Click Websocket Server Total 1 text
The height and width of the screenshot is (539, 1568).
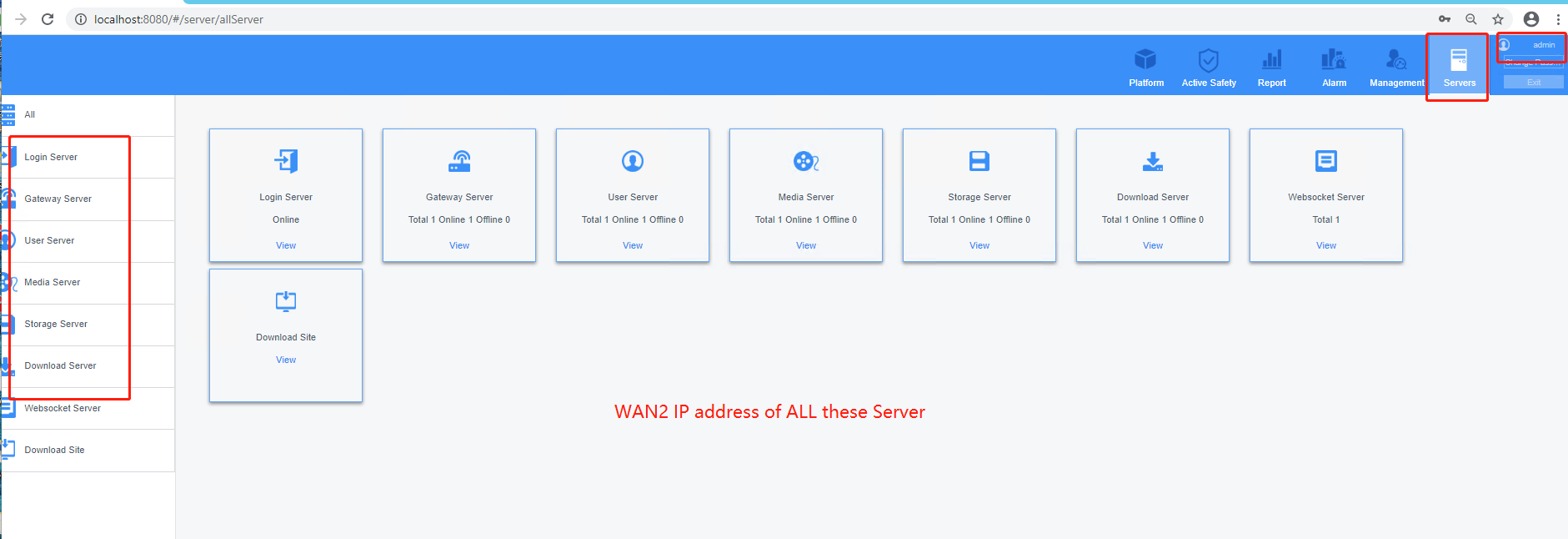pos(1326,219)
